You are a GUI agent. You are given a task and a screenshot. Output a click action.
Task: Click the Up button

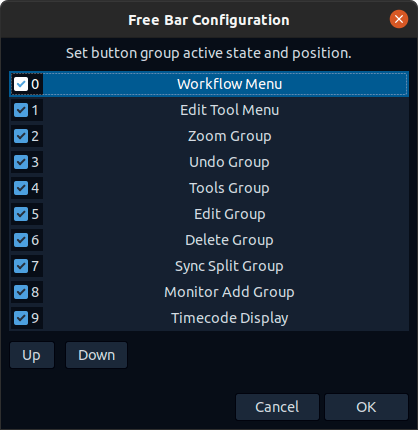coord(32,355)
